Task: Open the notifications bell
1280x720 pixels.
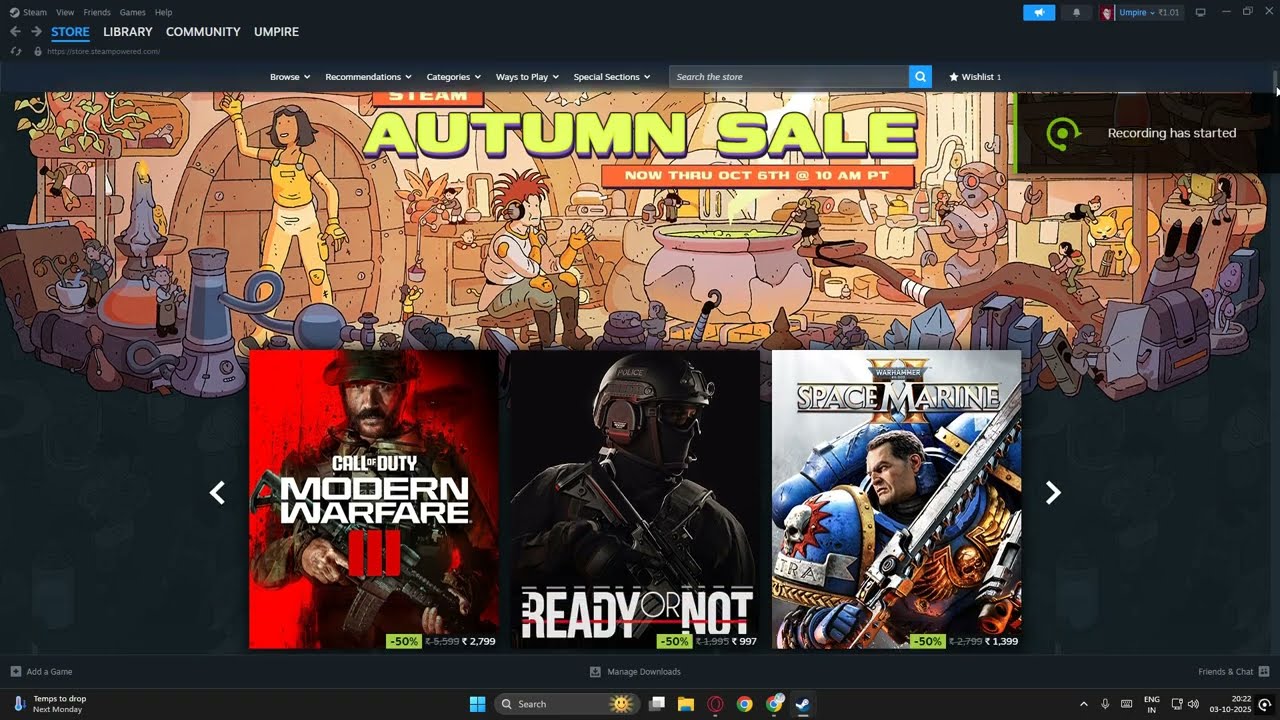Action: (1076, 12)
